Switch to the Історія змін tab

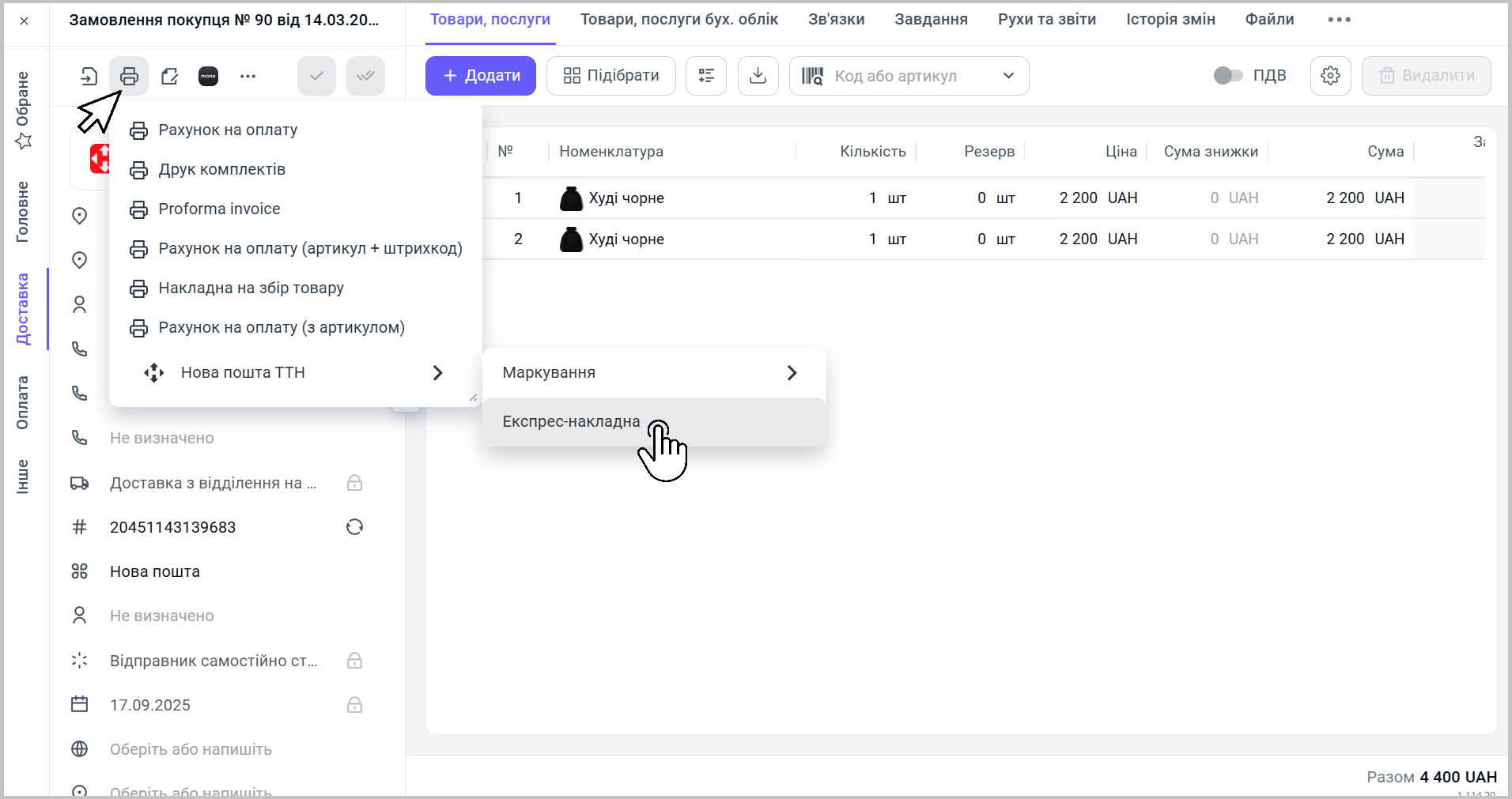[x=1170, y=20]
